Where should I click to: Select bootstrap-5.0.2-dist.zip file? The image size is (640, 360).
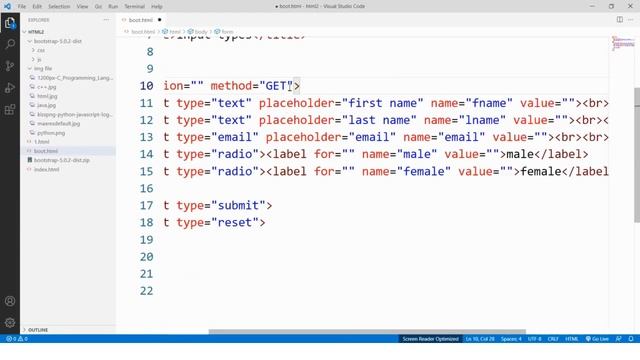point(62,160)
